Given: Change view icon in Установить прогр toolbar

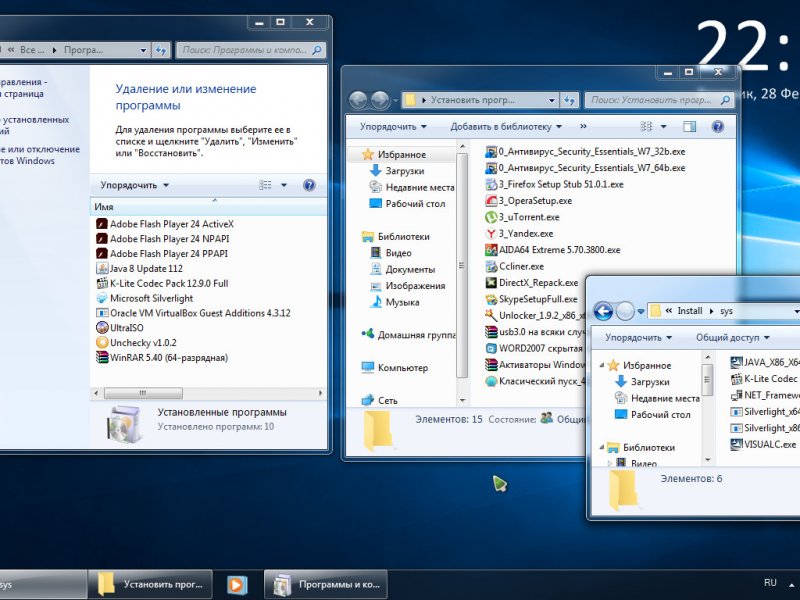Looking at the screenshot, I should pos(646,127).
